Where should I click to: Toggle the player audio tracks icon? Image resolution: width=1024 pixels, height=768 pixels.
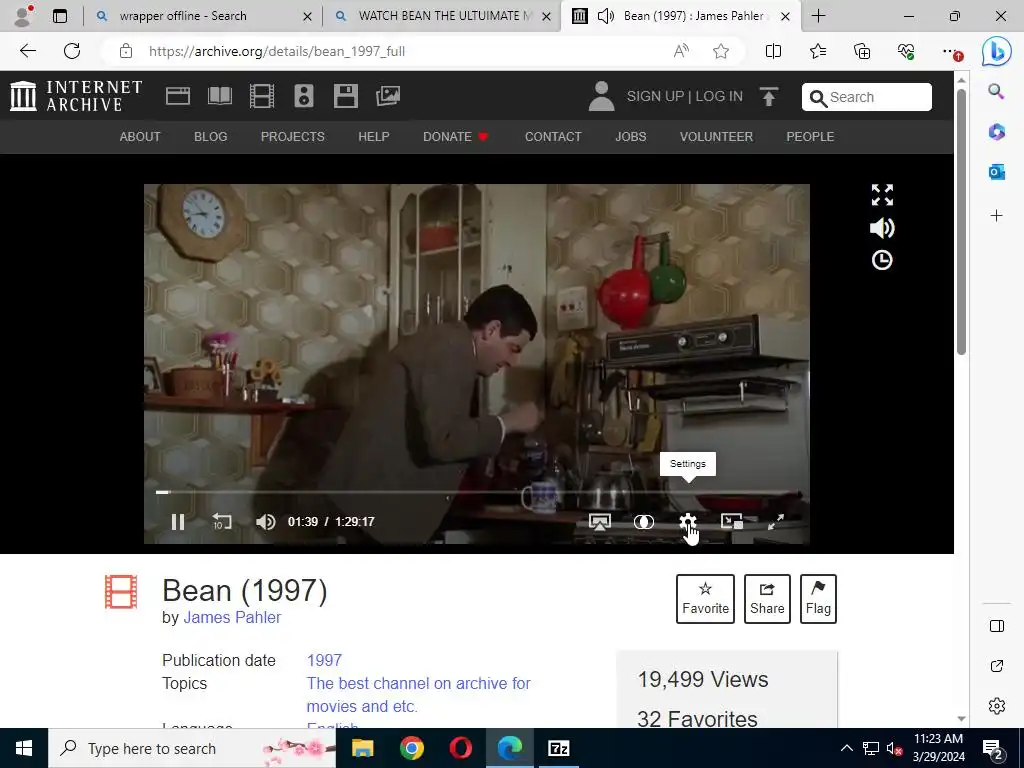pos(644,522)
